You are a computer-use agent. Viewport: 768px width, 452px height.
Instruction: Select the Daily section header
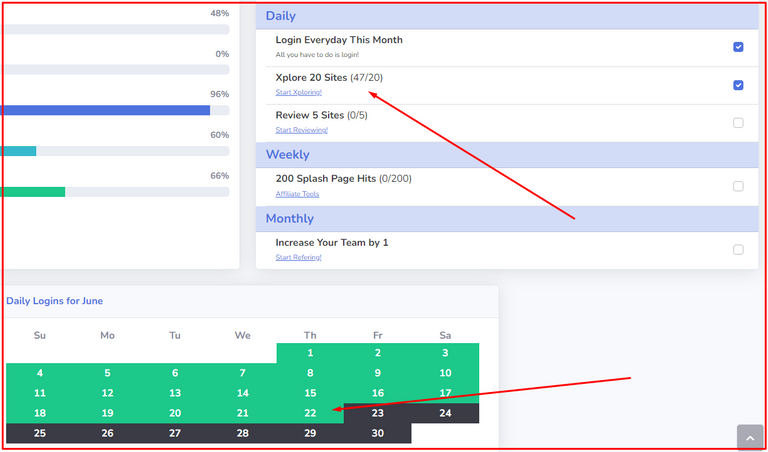click(x=507, y=16)
